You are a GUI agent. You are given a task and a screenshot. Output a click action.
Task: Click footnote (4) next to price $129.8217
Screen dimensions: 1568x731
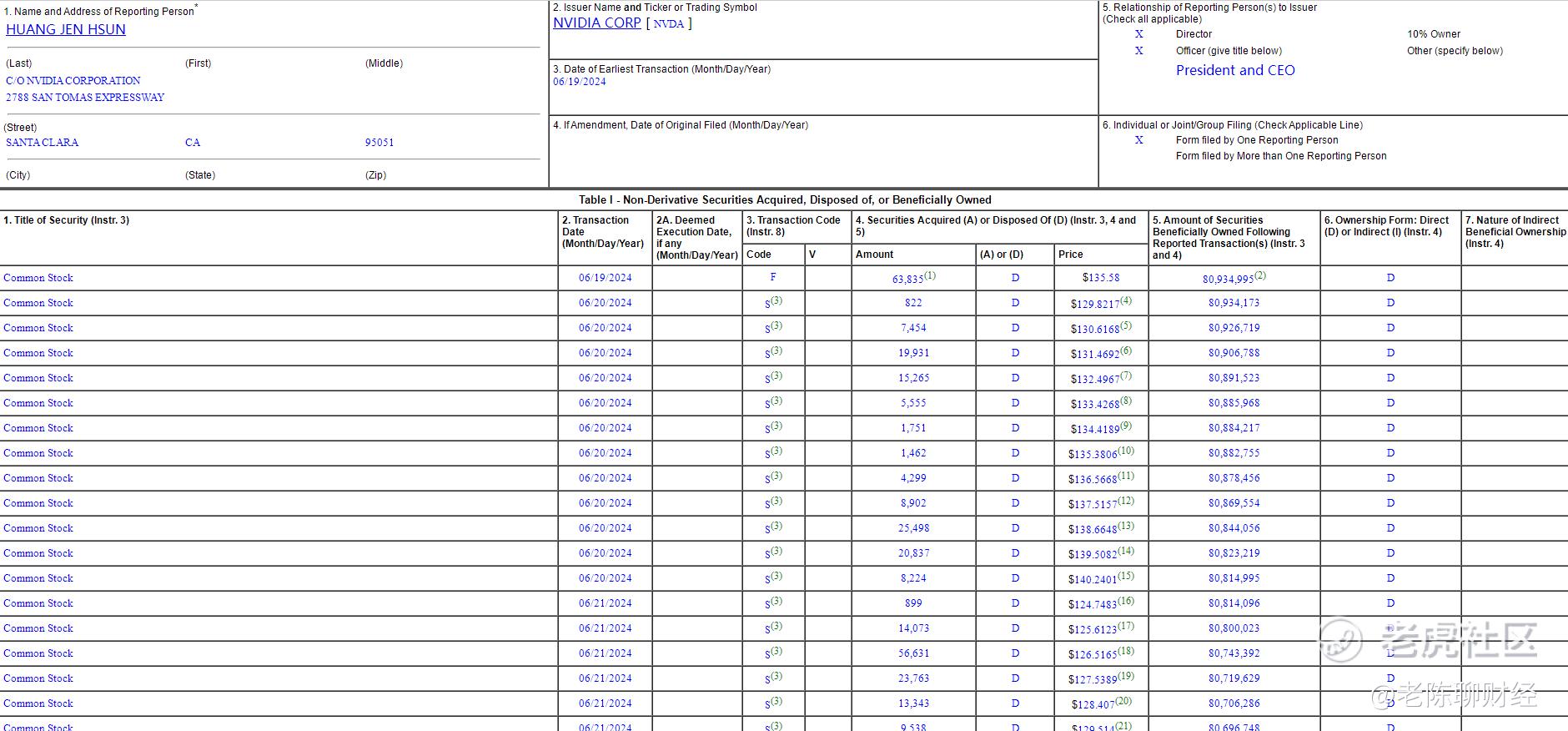[1127, 300]
